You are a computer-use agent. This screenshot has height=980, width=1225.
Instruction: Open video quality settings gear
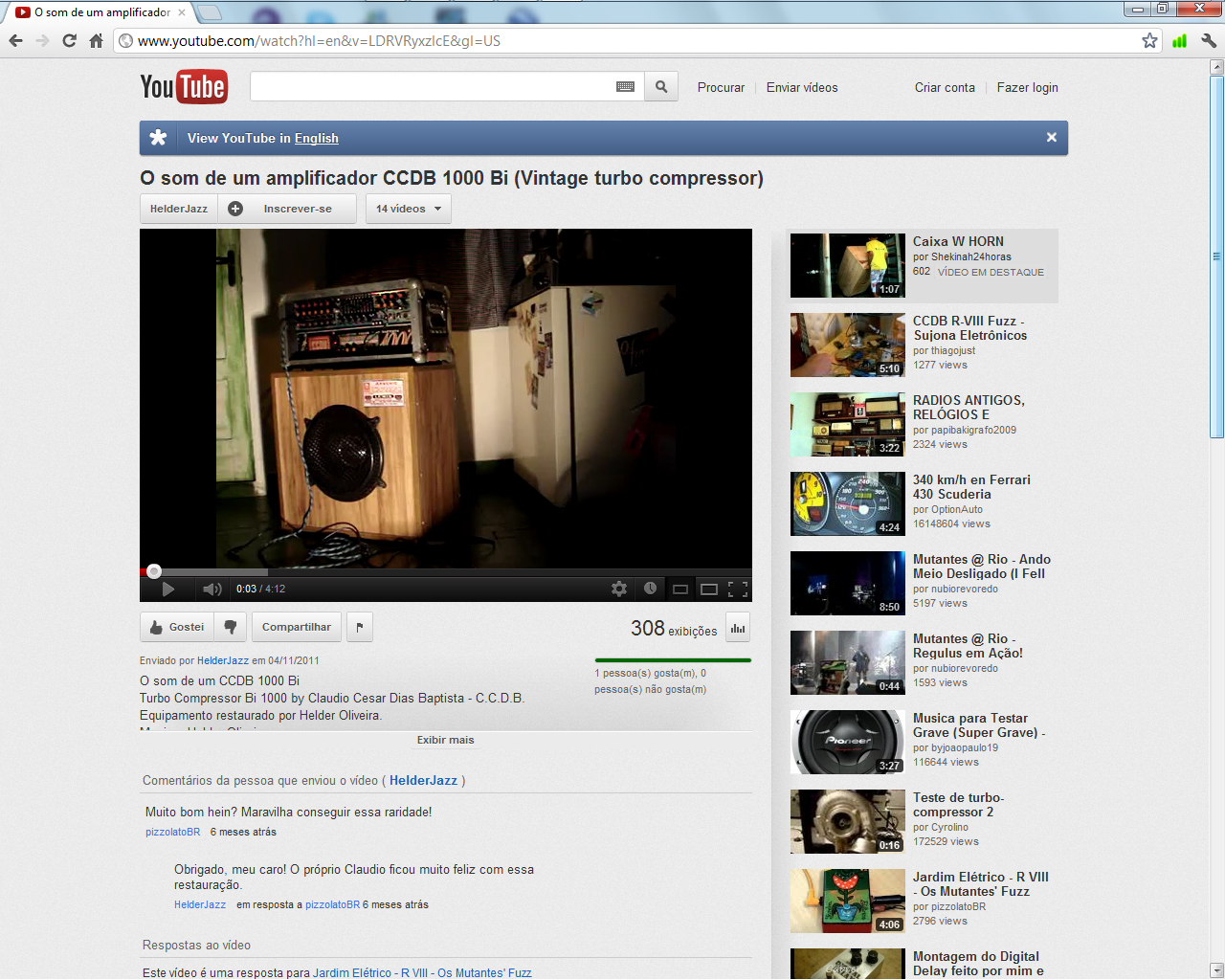[x=619, y=589]
